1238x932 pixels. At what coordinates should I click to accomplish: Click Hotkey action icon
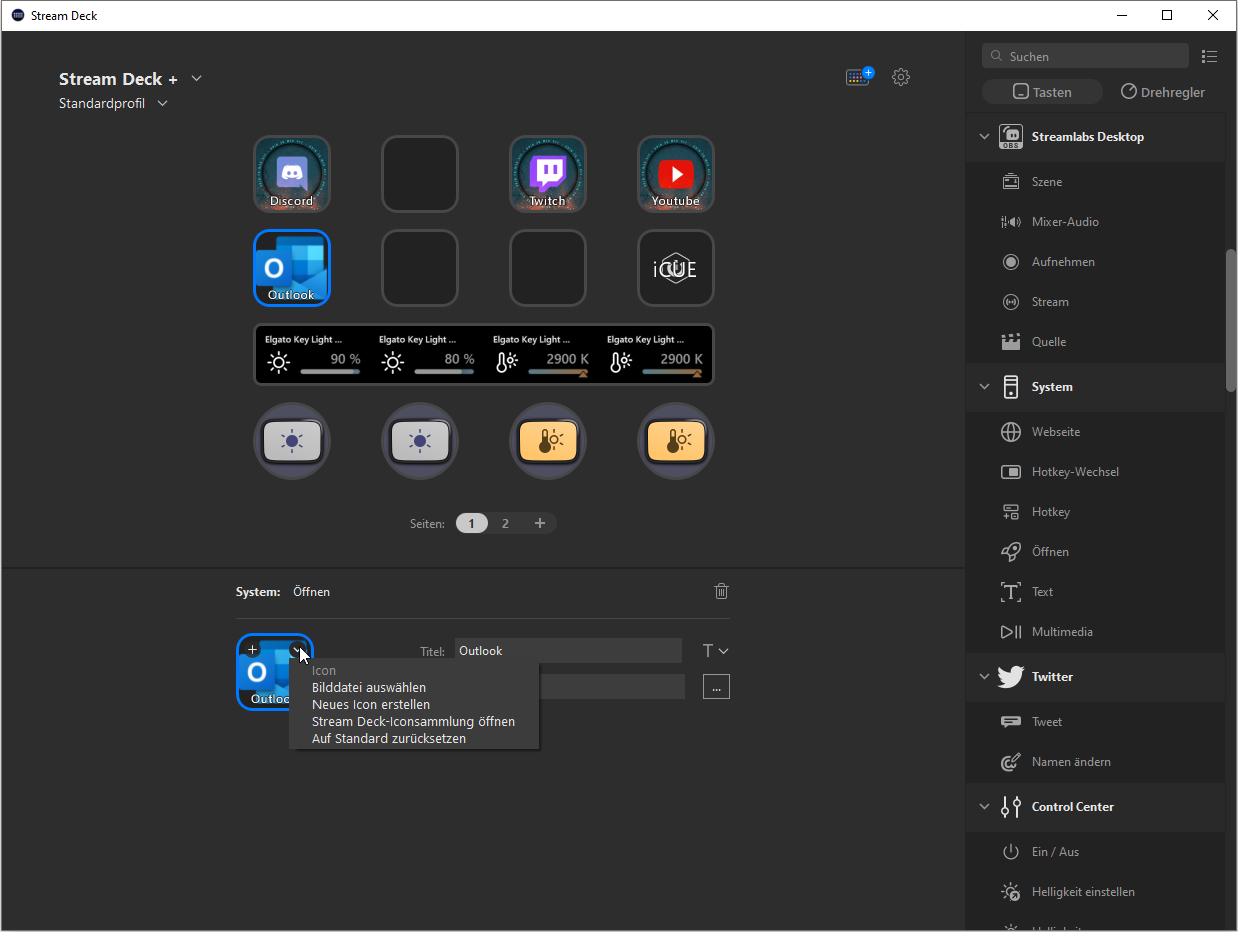[x=1011, y=512]
